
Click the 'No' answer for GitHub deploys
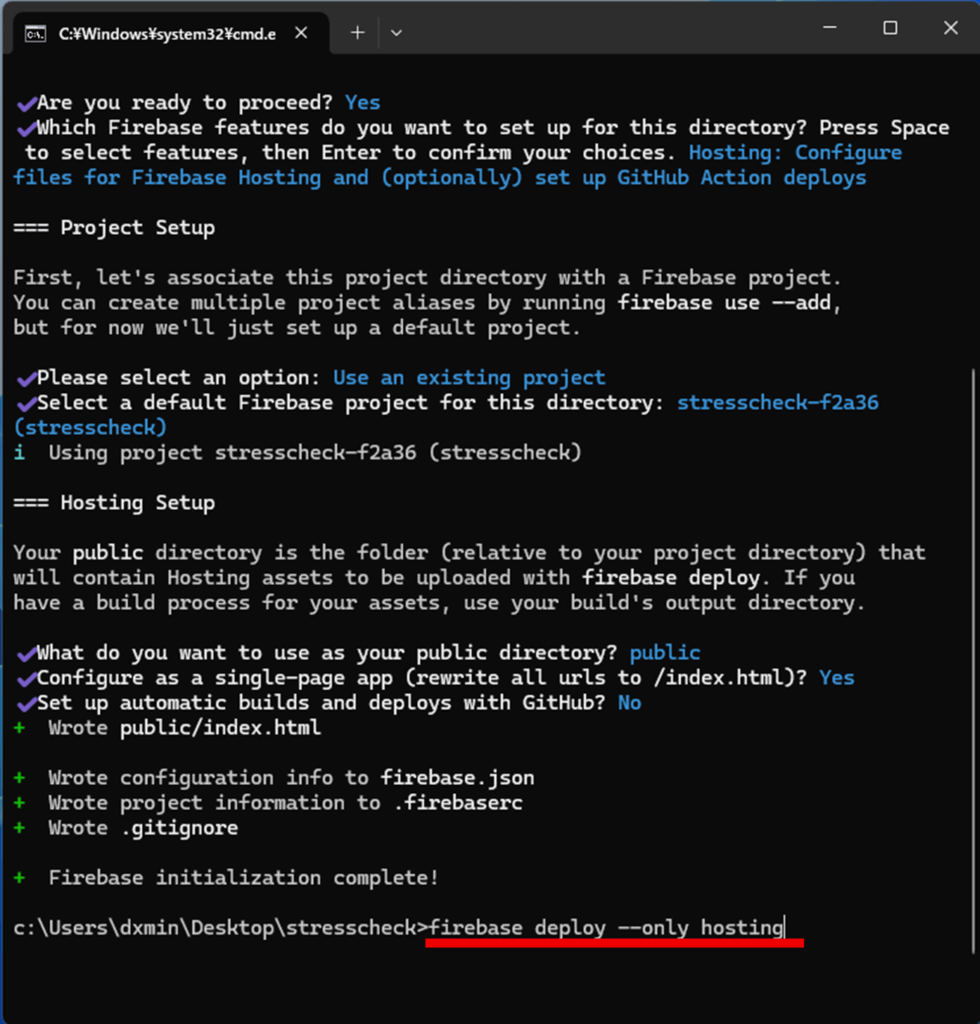629,703
